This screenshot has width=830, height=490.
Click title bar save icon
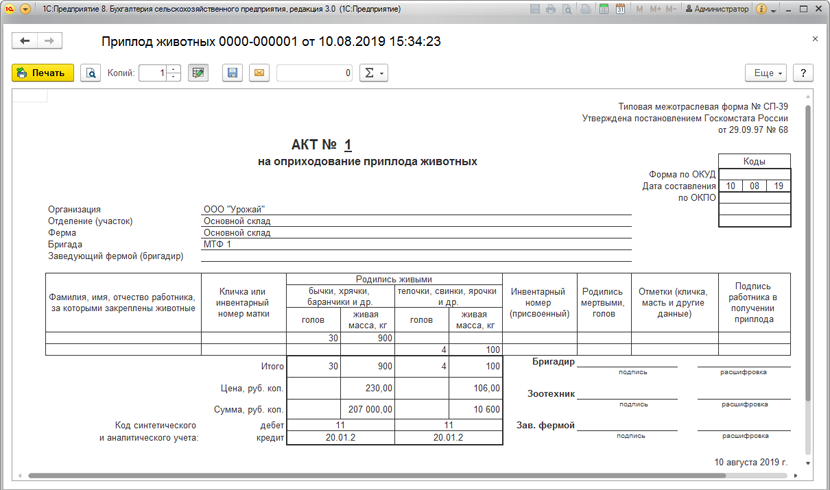pyautogui.click(x=535, y=9)
